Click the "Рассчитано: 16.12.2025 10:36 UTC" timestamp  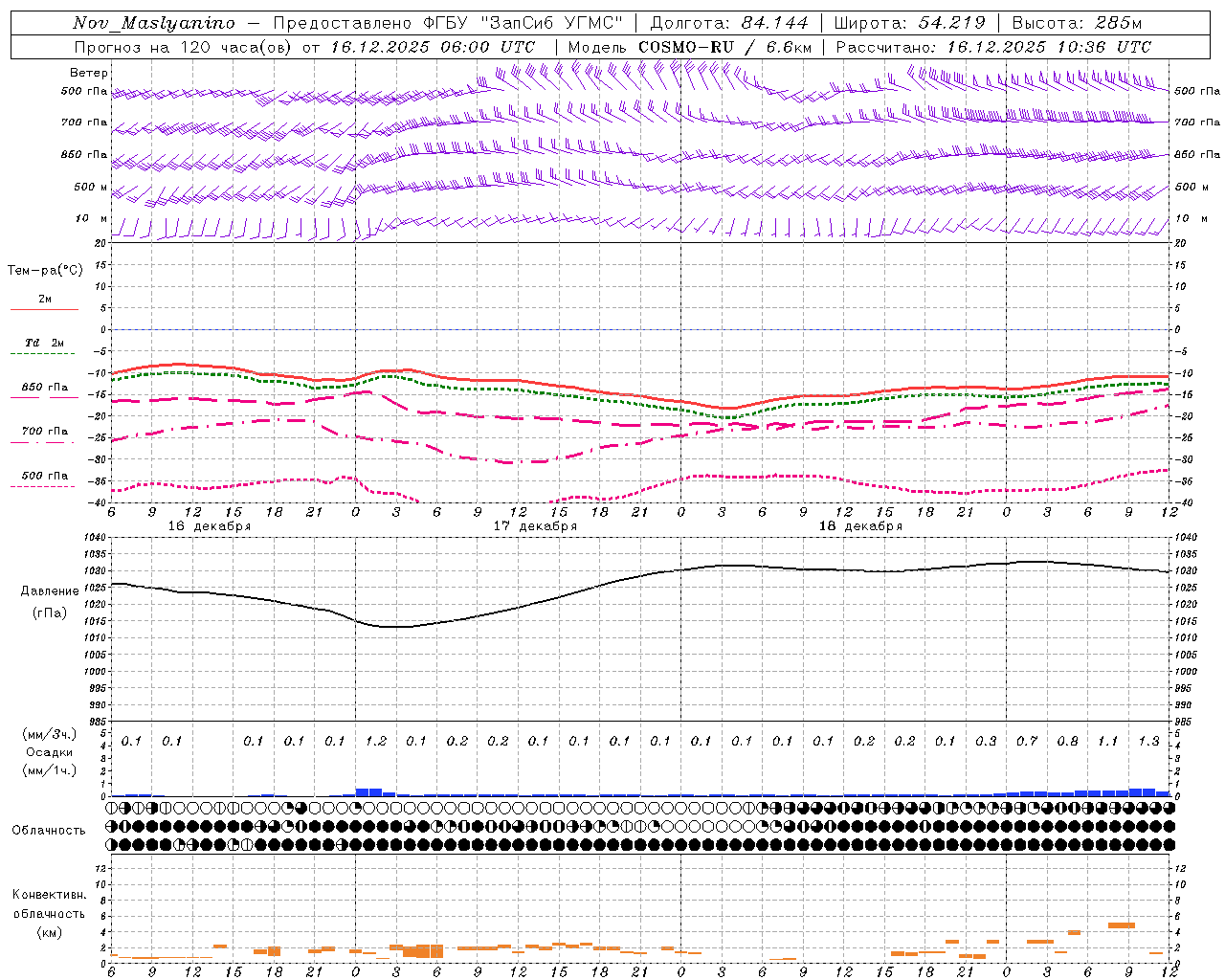coord(993,47)
